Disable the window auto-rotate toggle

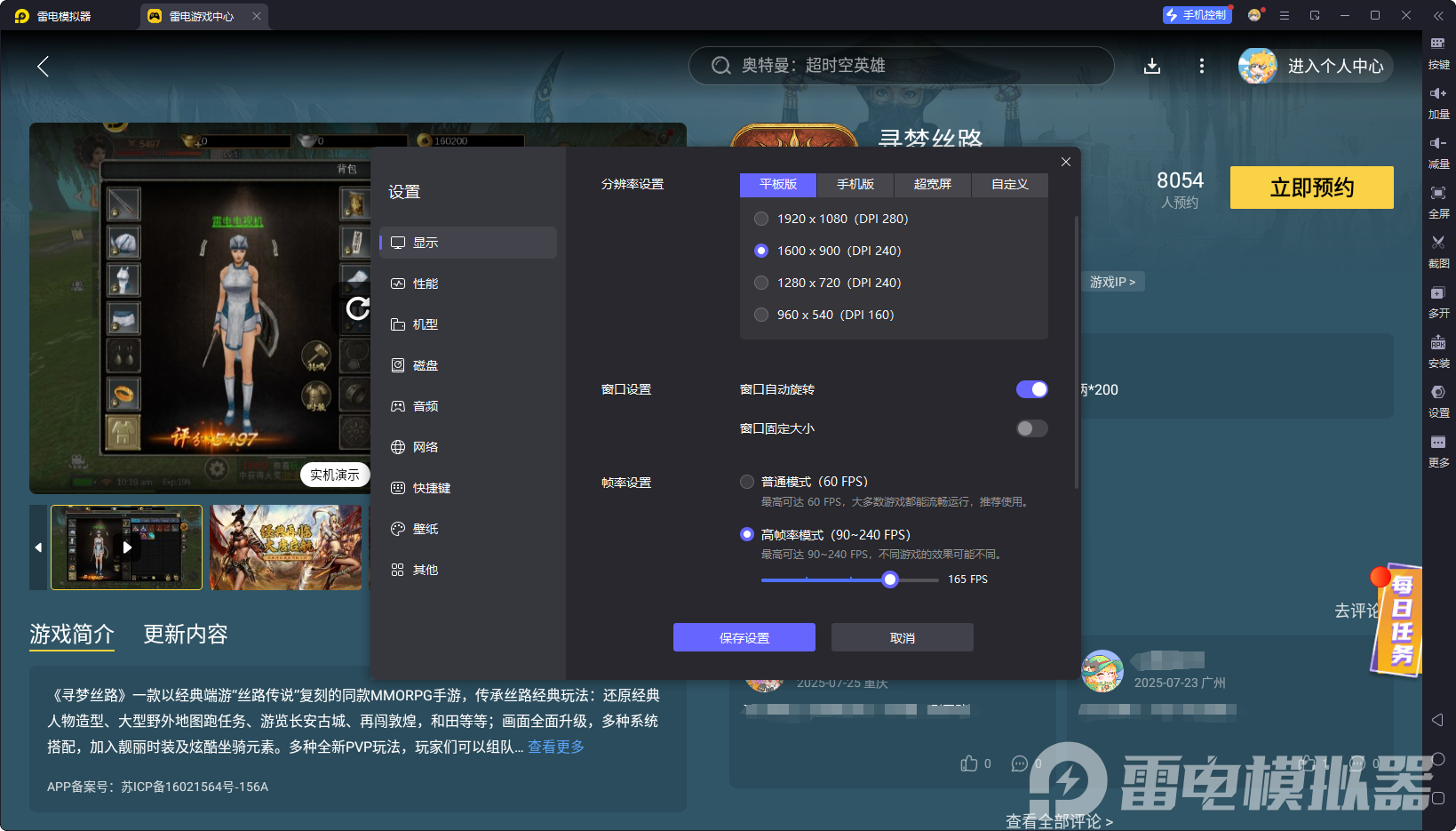tap(1031, 389)
